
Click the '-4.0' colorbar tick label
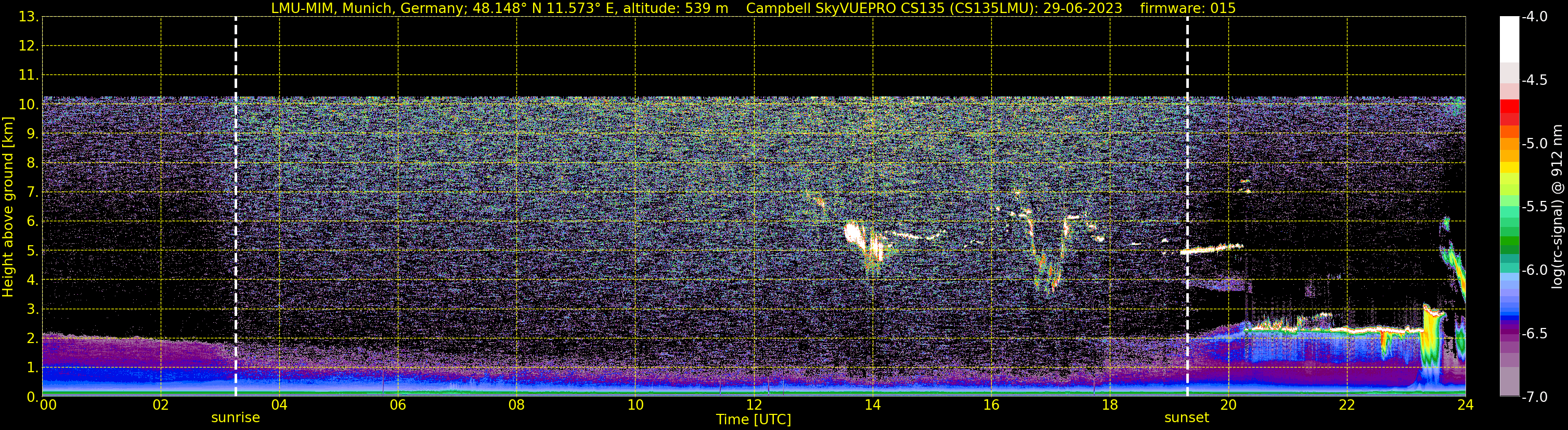click(1535, 17)
